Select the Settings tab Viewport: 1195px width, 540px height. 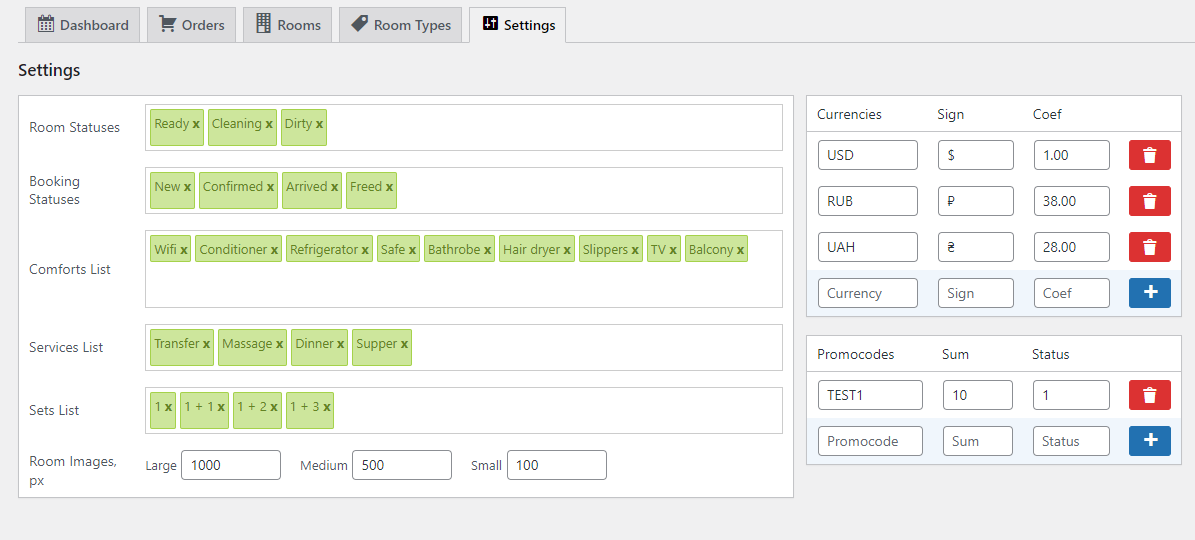click(517, 25)
